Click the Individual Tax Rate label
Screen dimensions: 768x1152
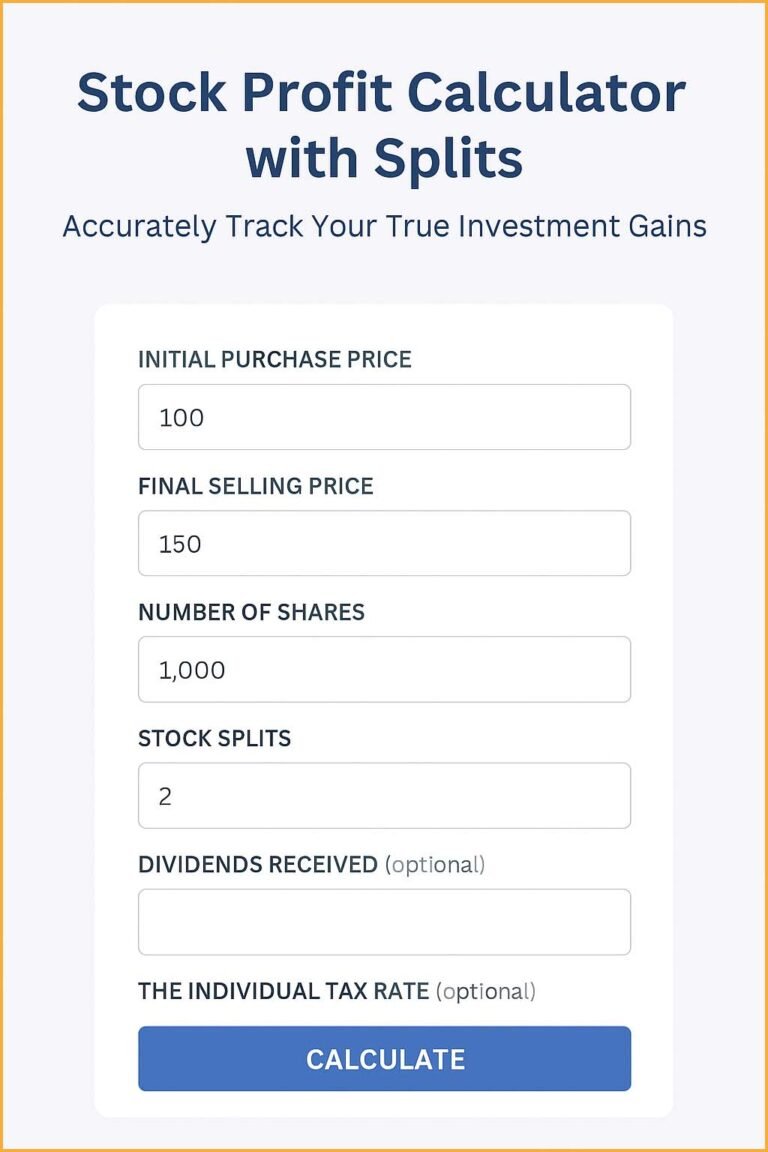point(336,990)
